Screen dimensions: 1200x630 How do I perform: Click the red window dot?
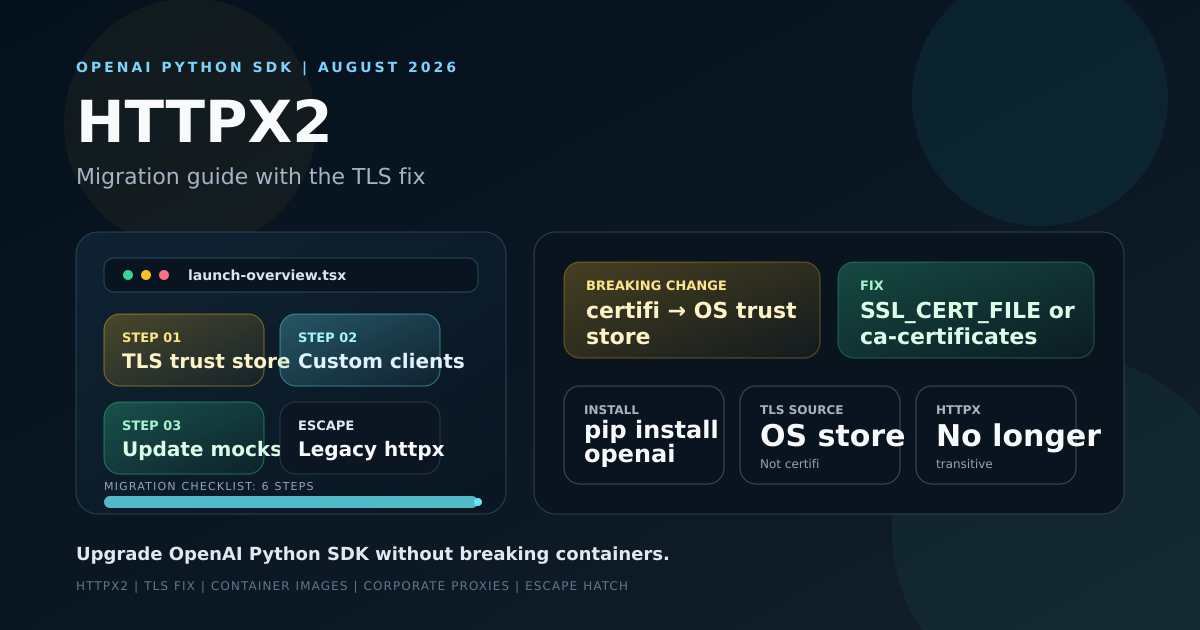click(x=164, y=275)
